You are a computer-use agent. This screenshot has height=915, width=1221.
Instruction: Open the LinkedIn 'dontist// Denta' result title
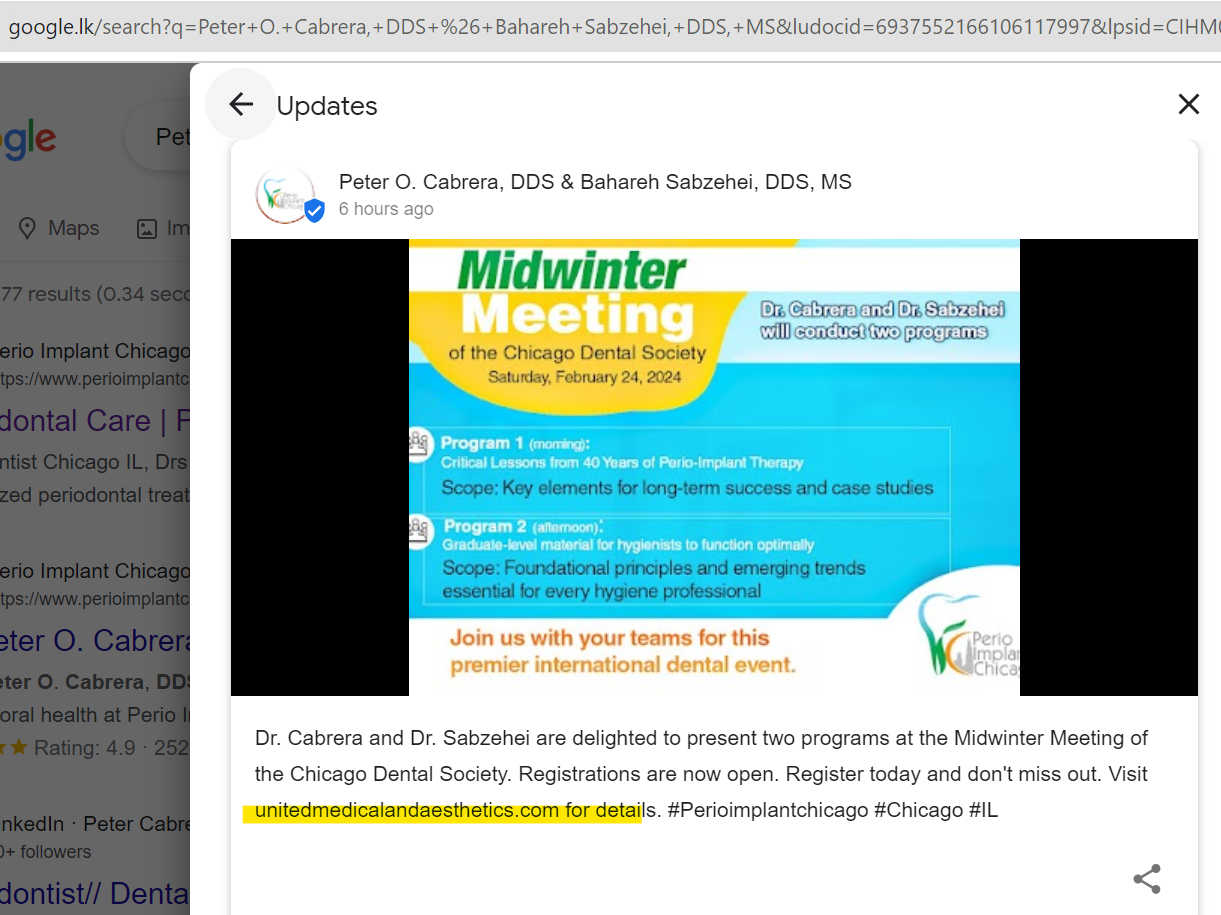(x=95, y=893)
